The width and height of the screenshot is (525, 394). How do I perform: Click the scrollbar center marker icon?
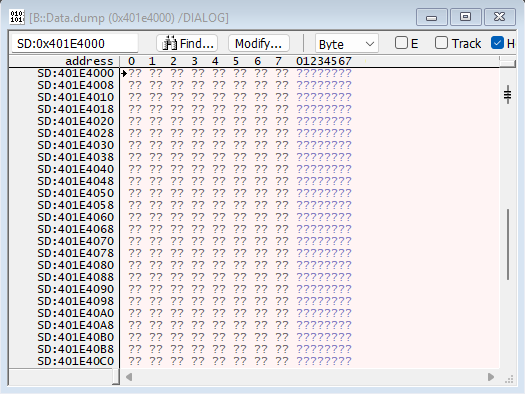(x=508, y=94)
